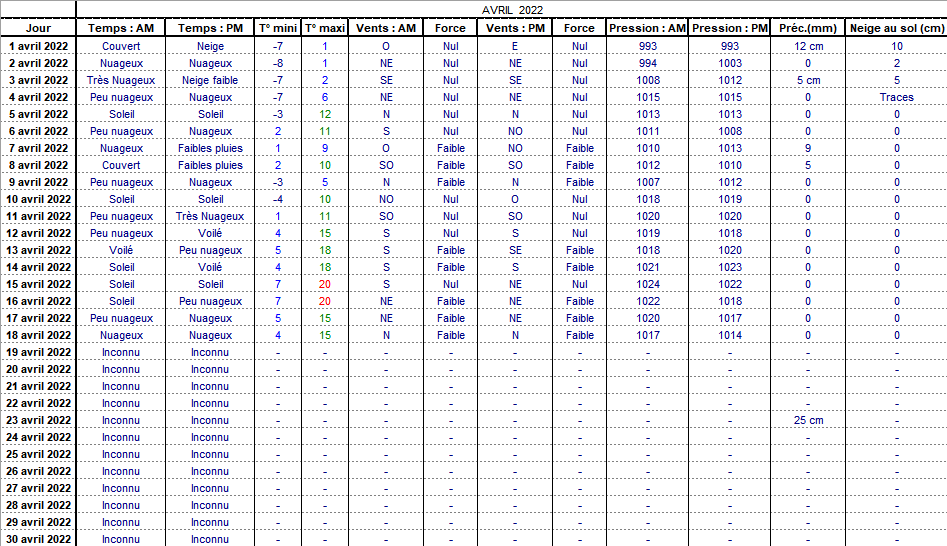
Task: Select the 'Pression : PM' column header
Action: (x=730, y=28)
